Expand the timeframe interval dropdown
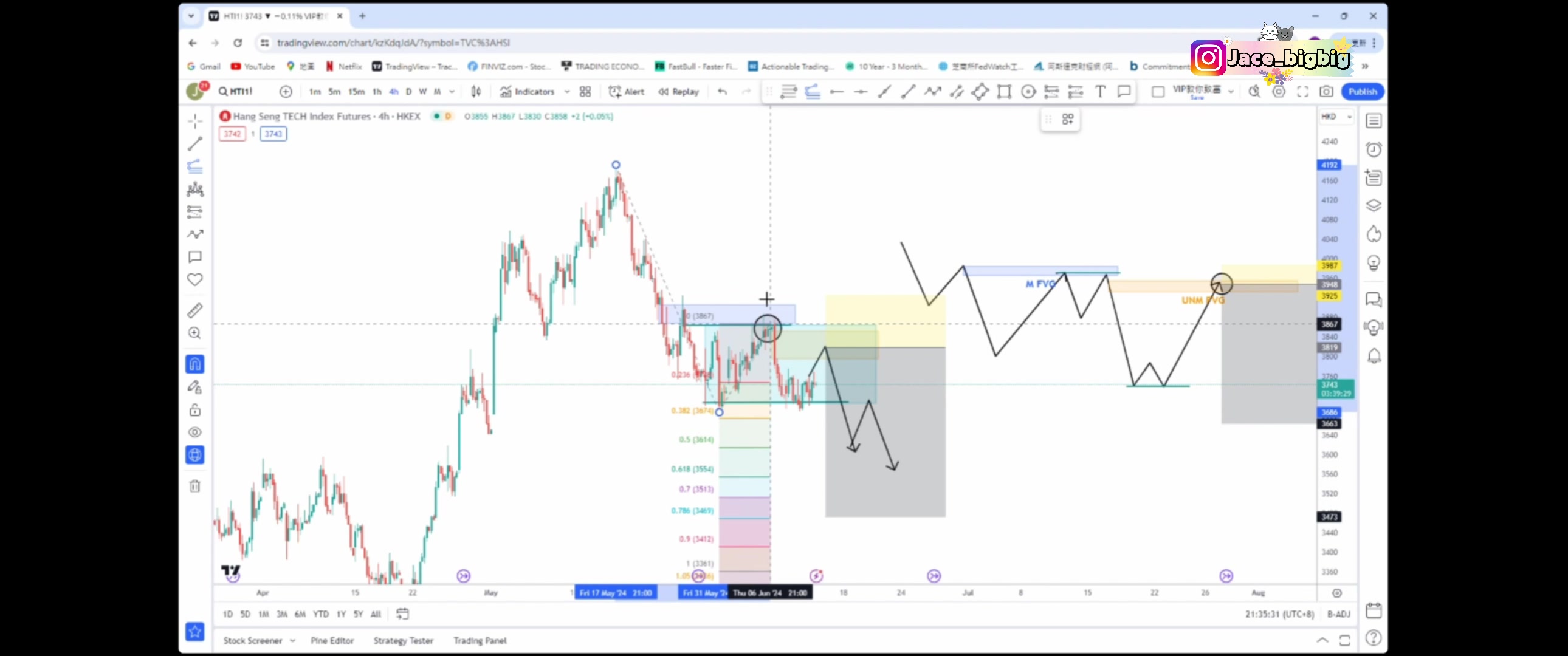This screenshot has width=1568, height=656. point(452,91)
